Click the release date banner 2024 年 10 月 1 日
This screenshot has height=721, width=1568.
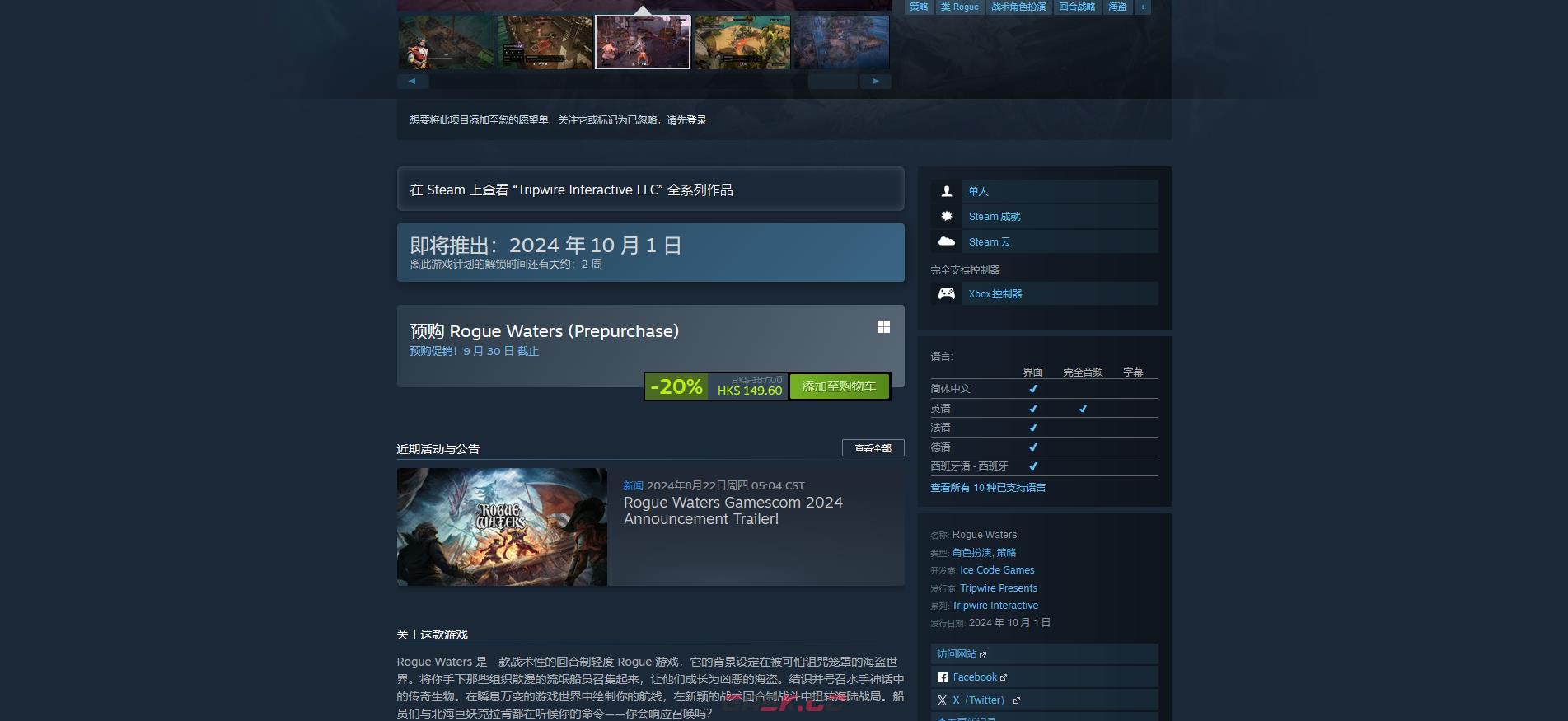point(651,252)
